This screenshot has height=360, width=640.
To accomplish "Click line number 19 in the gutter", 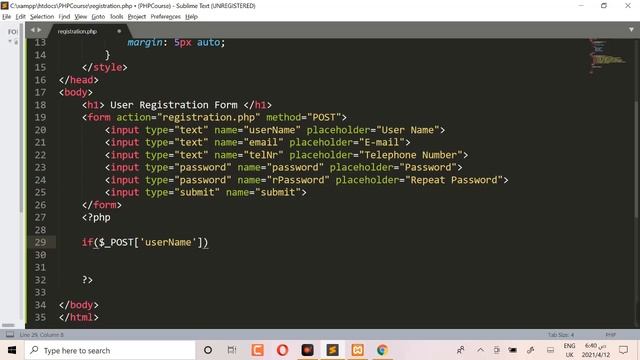I will pyautogui.click(x=40, y=118).
